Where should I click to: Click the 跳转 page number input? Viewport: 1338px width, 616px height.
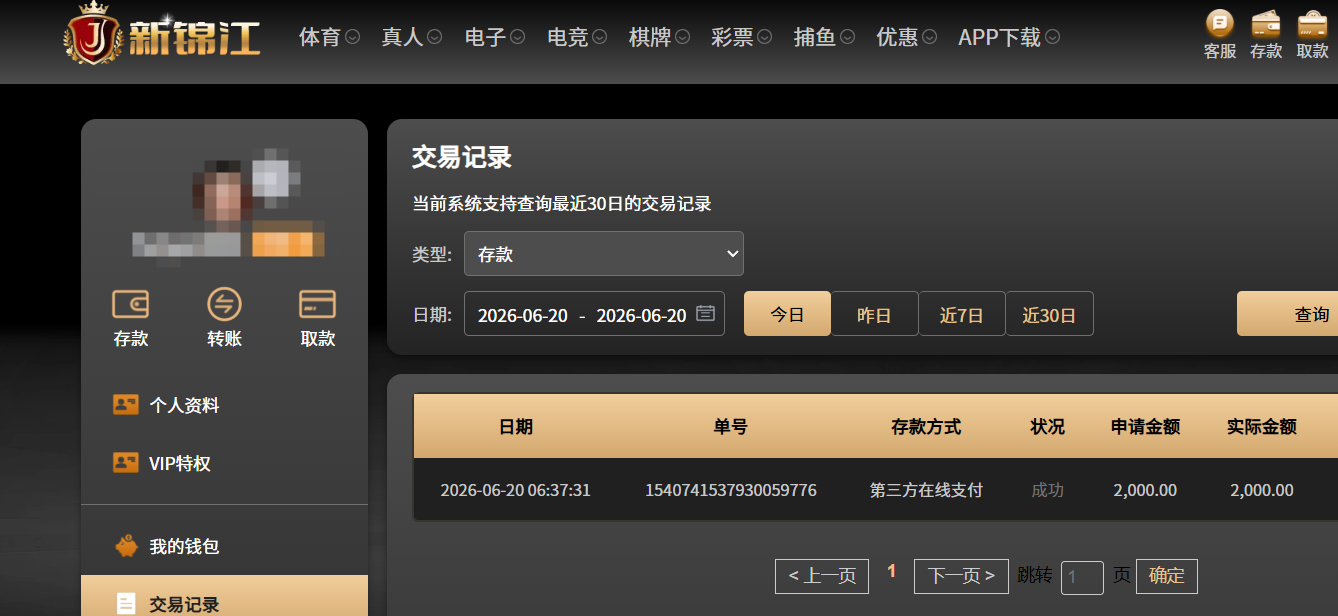click(x=1082, y=577)
